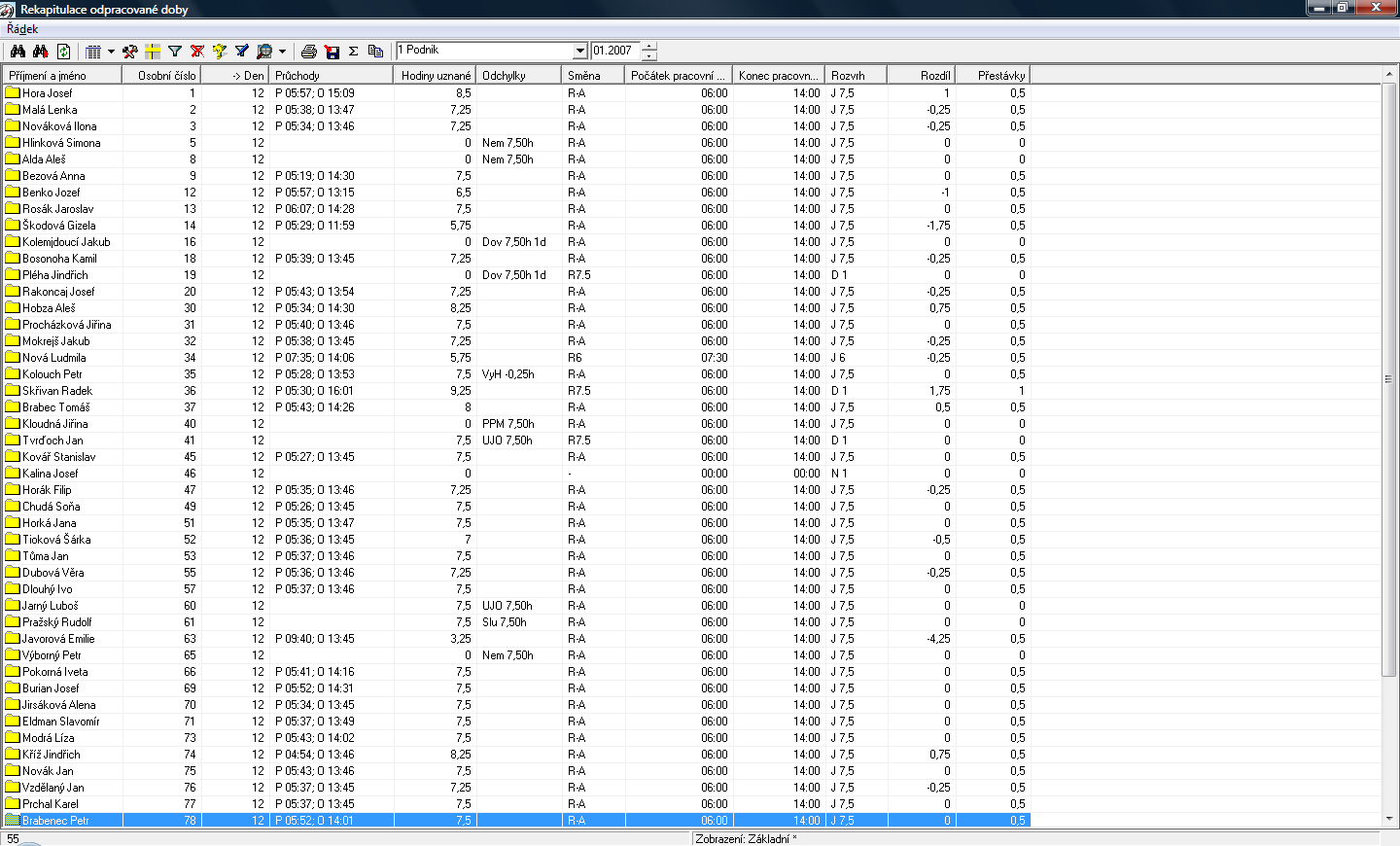Decrease the period with spinner down arrow
The image size is (1400, 846).
pyautogui.click(x=649, y=55)
